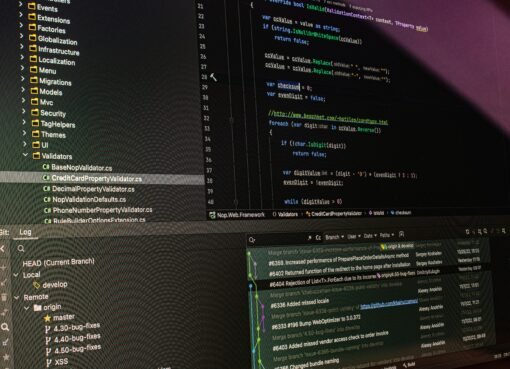Image resolution: width=510 pixels, height=369 pixels.
Task: Select the Migrations folder
Action: coord(55,82)
